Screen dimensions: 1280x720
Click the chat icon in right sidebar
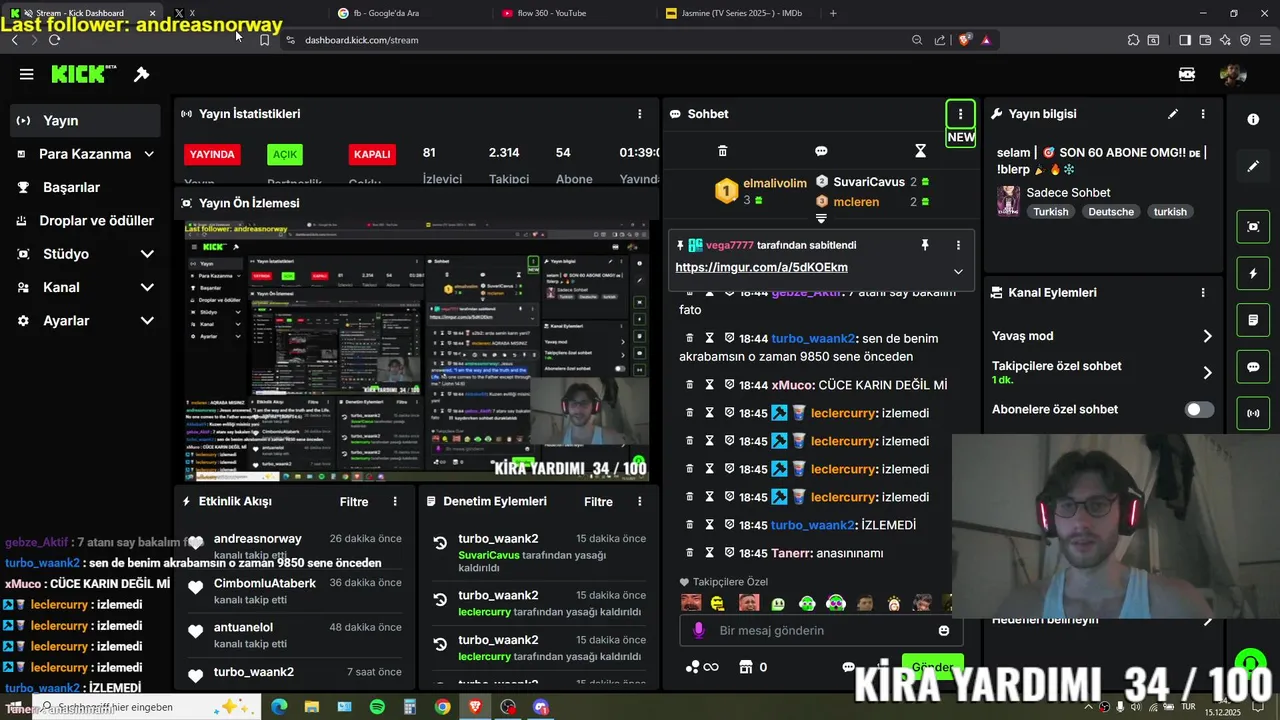point(1253,367)
